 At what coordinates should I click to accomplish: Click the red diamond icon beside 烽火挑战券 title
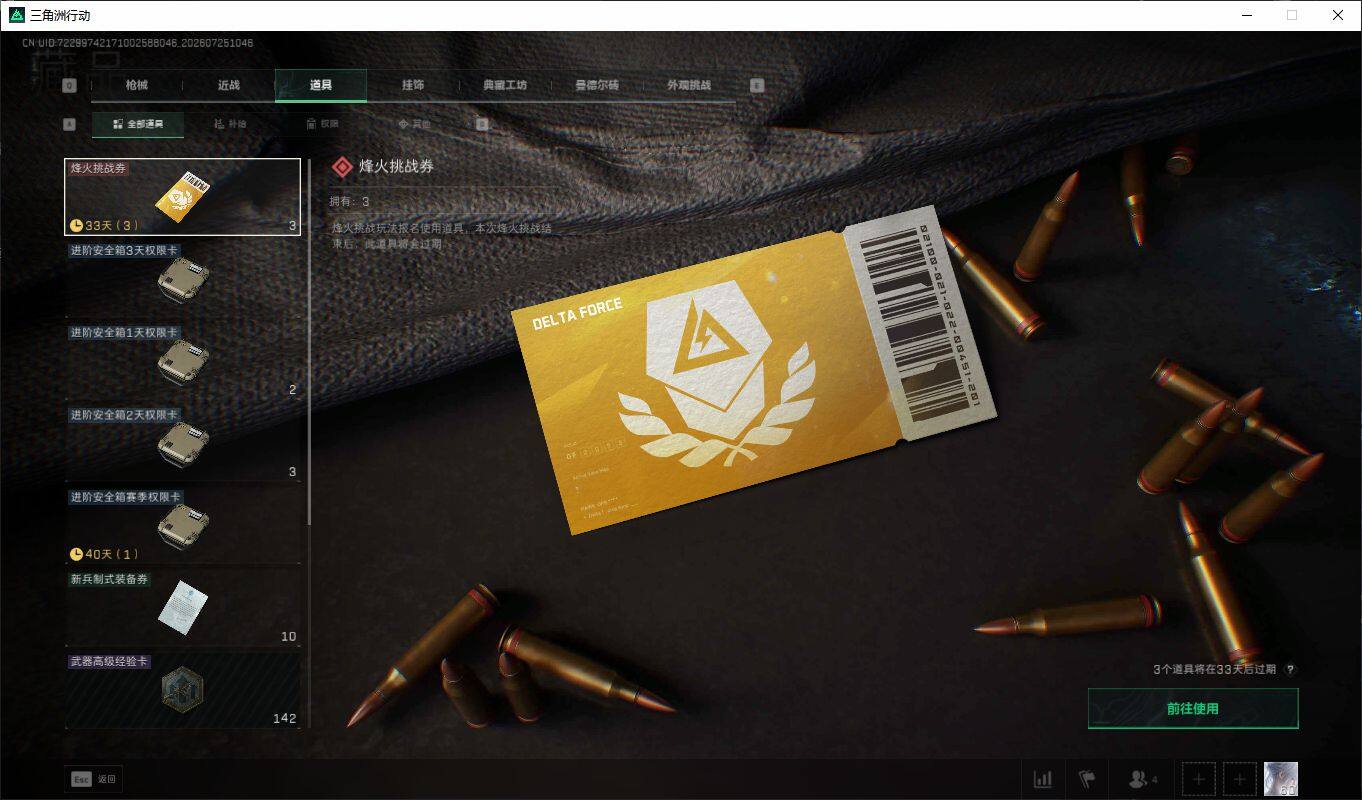tap(343, 167)
